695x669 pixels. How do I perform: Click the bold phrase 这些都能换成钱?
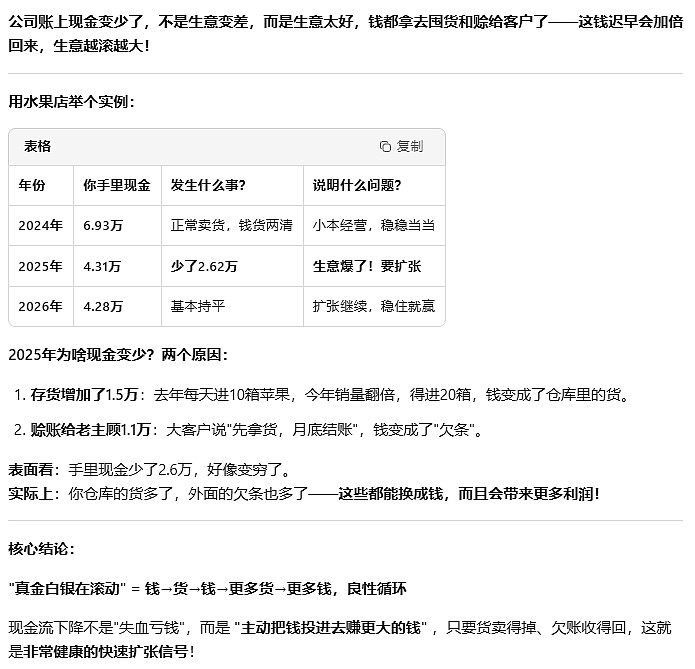point(390,493)
